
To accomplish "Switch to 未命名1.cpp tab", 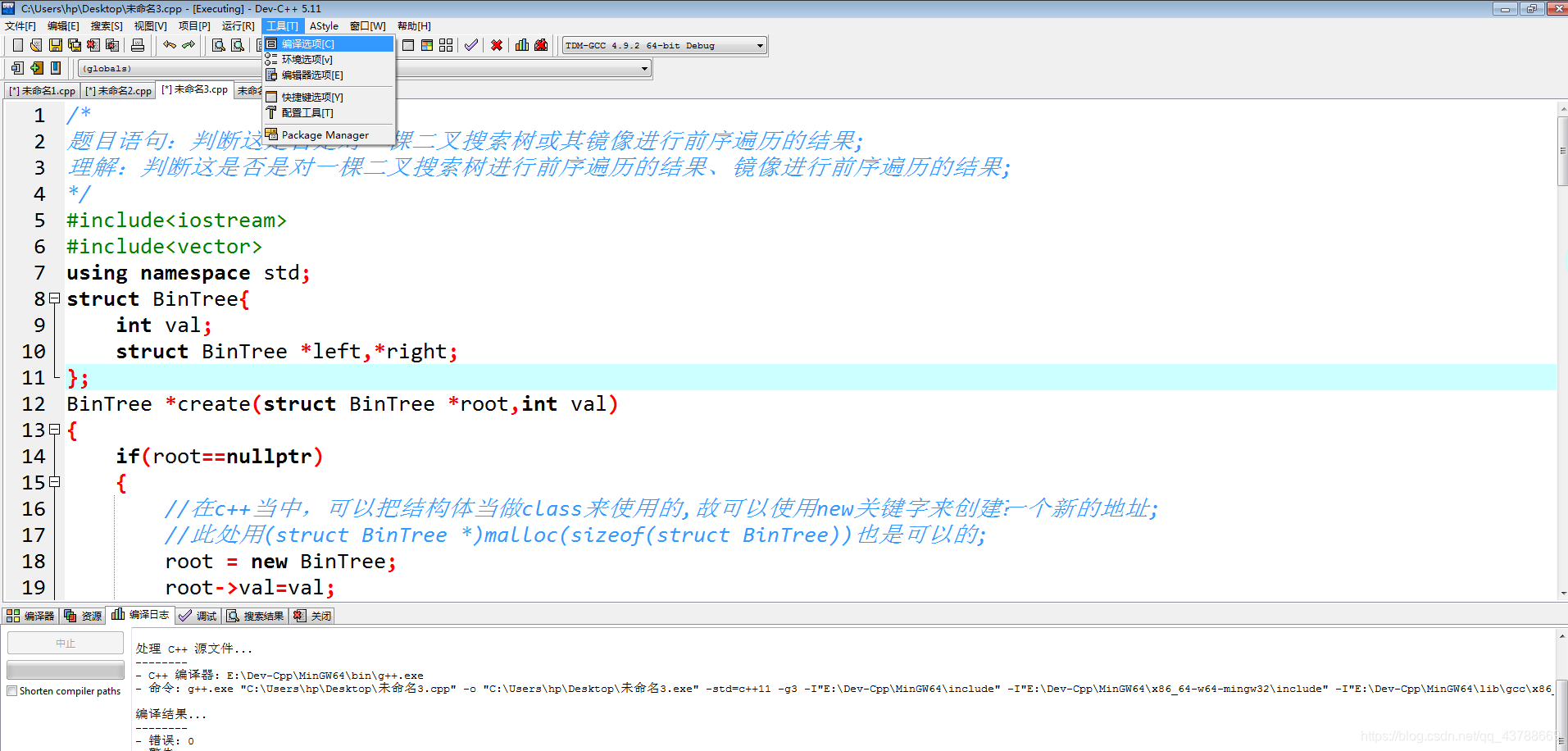I will pos(43,91).
